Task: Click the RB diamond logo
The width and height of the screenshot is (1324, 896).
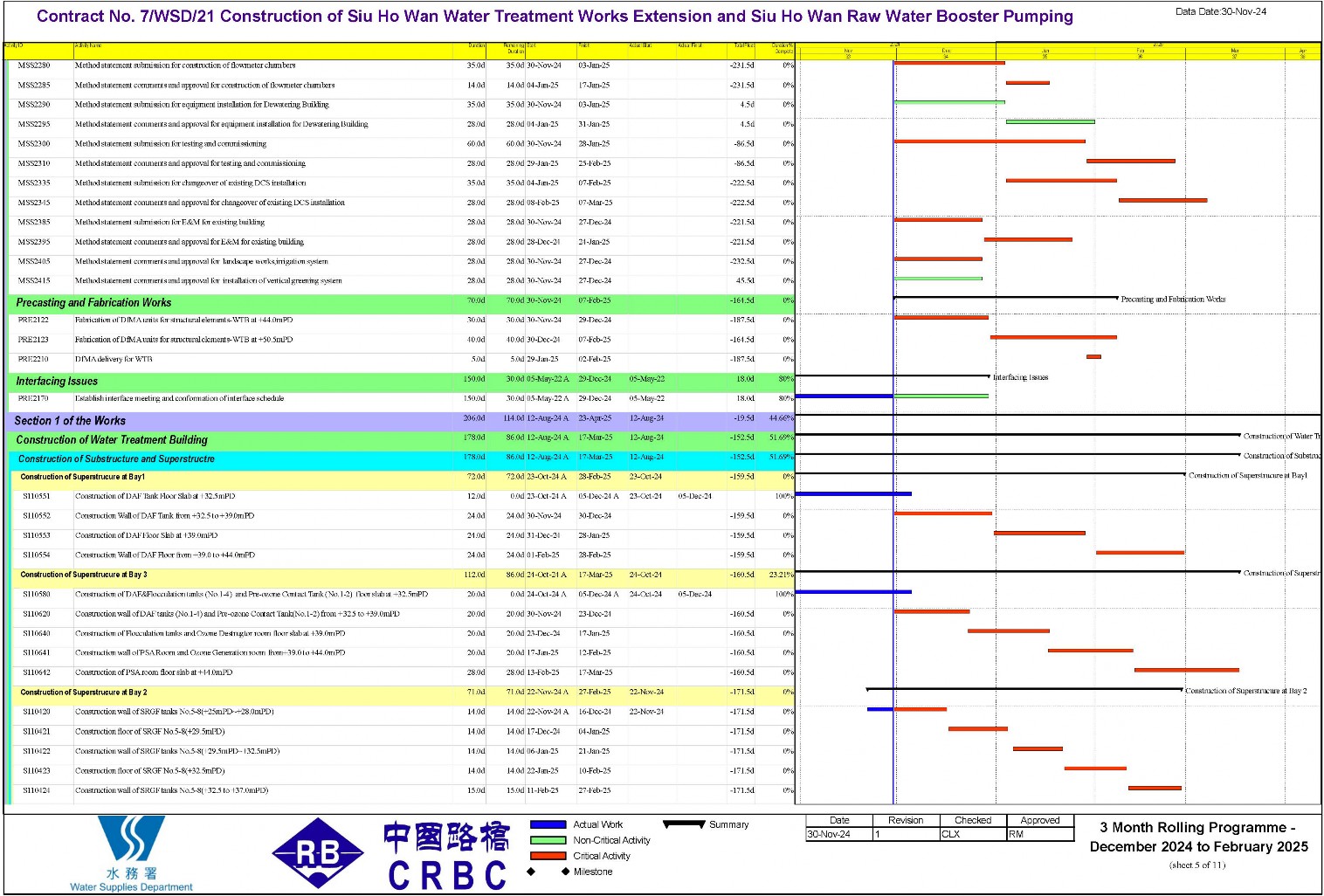Action: point(318,853)
